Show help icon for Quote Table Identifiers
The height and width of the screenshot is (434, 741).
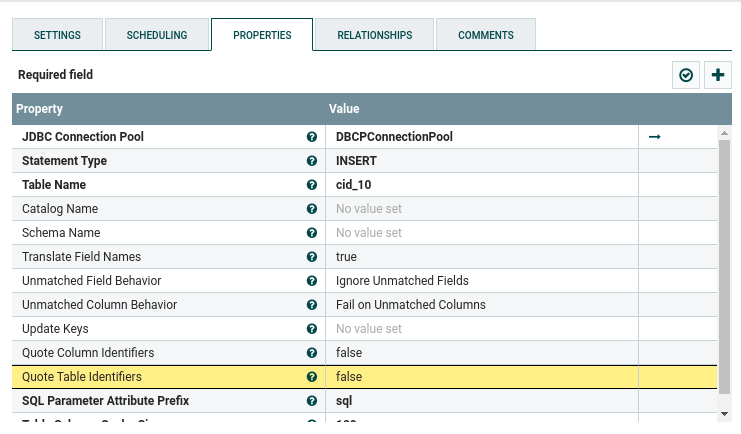click(x=312, y=377)
